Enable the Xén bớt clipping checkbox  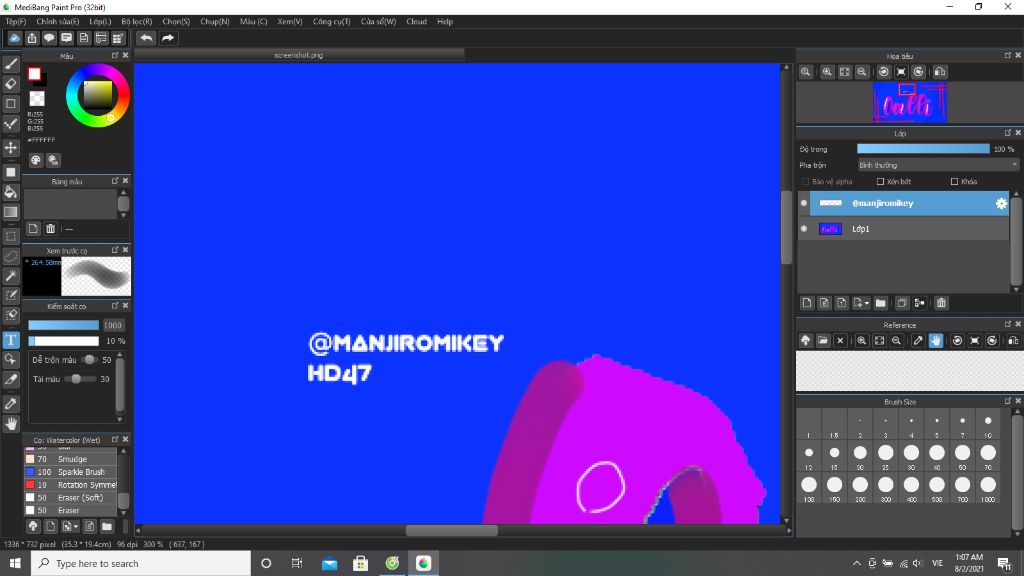(880, 182)
